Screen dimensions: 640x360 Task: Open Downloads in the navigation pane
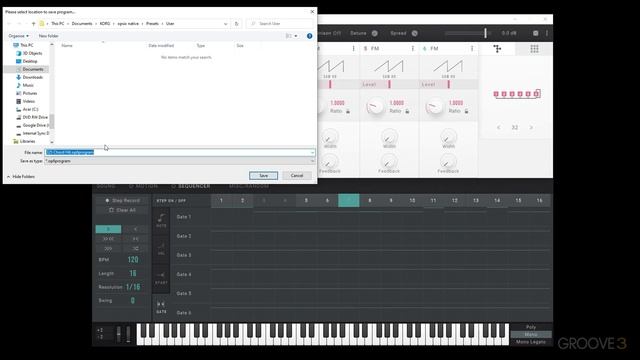pyautogui.click(x=33, y=77)
